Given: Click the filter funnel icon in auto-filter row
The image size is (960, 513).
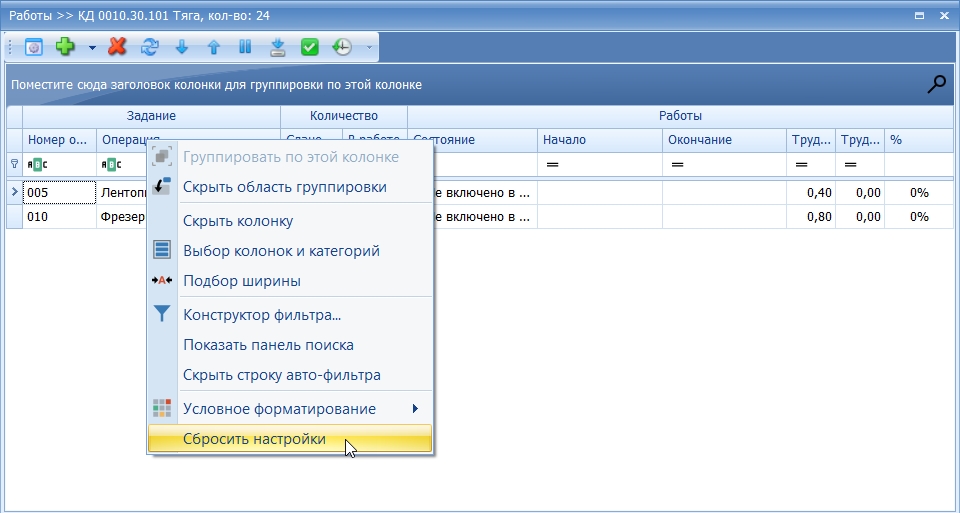Looking at the screenshot, I should coord(15,164).
